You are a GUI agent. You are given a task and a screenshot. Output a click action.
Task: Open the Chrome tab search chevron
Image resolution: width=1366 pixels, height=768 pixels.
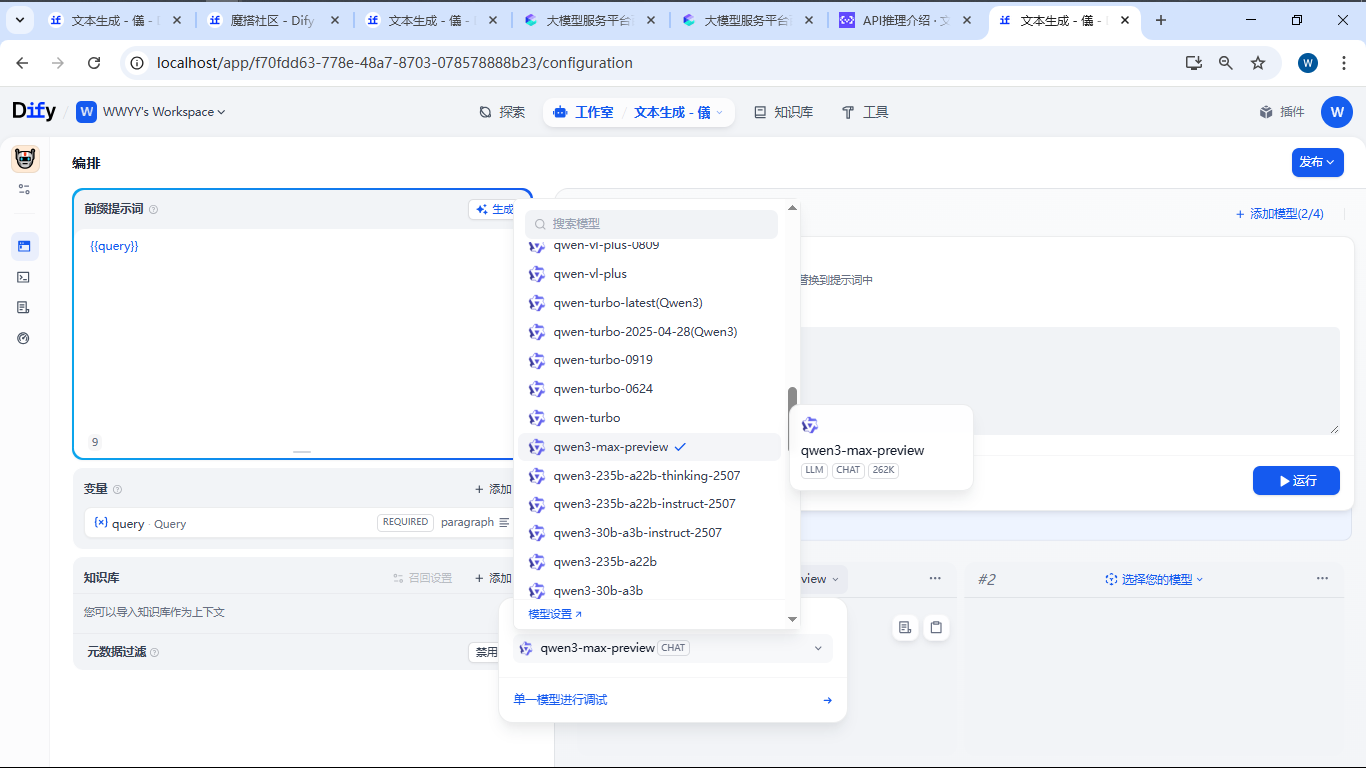[x=20, y=20]
